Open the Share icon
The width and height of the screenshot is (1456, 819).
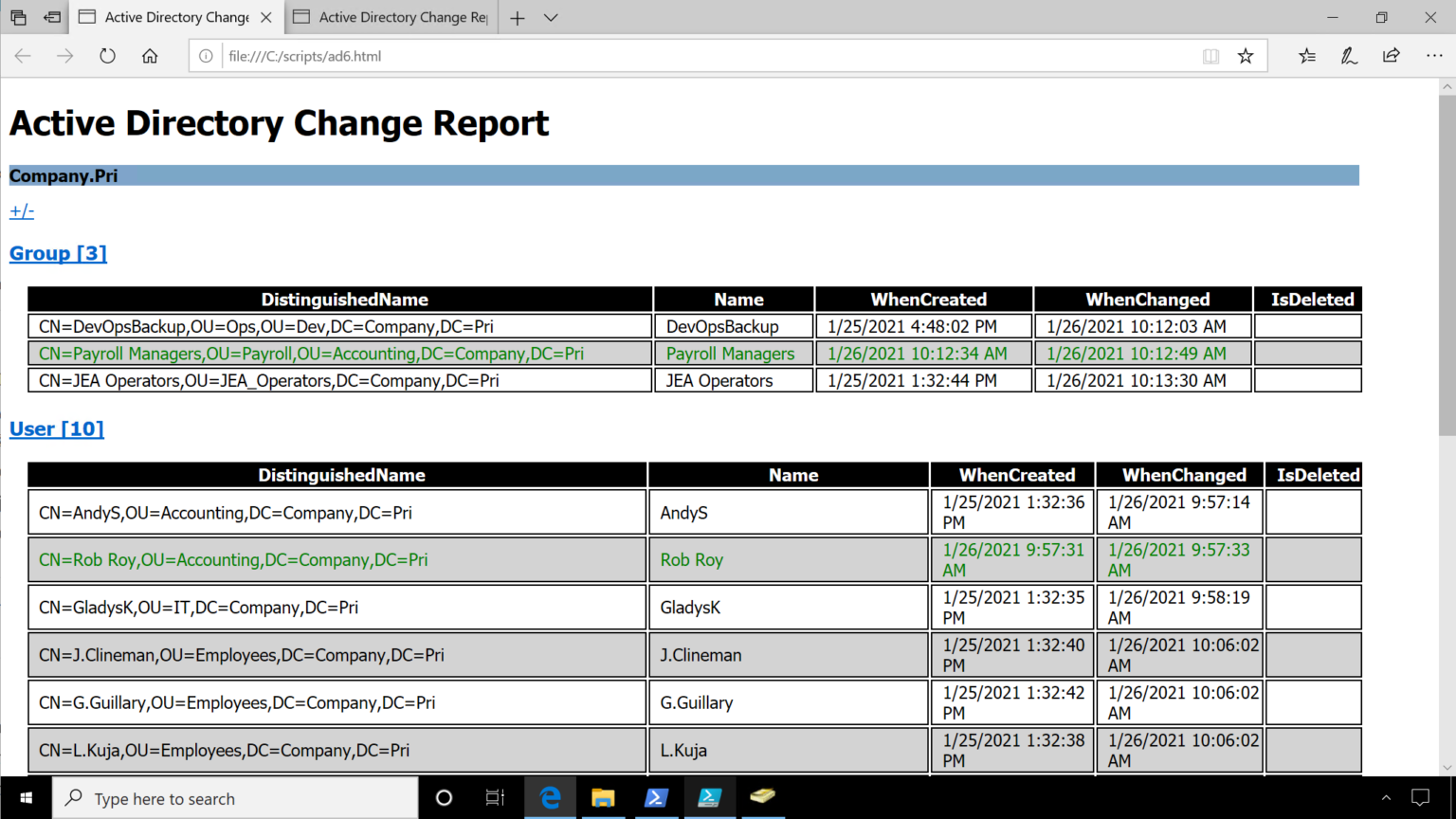(1391, 56)
